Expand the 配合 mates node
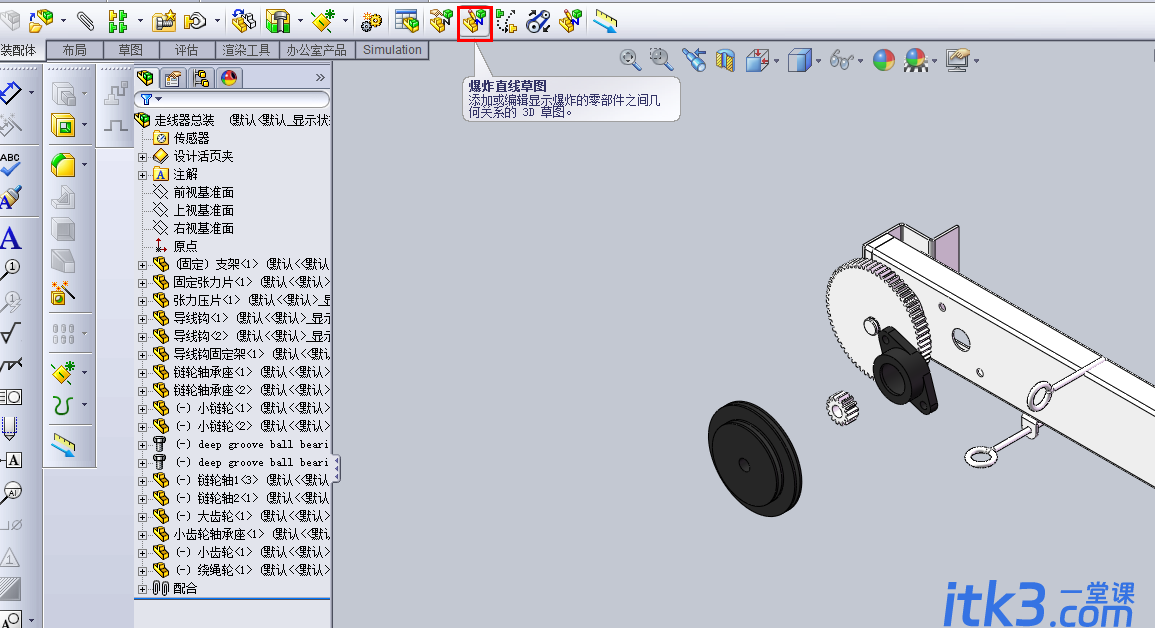This screenshot has width=1155, height=628. point(142,589)
